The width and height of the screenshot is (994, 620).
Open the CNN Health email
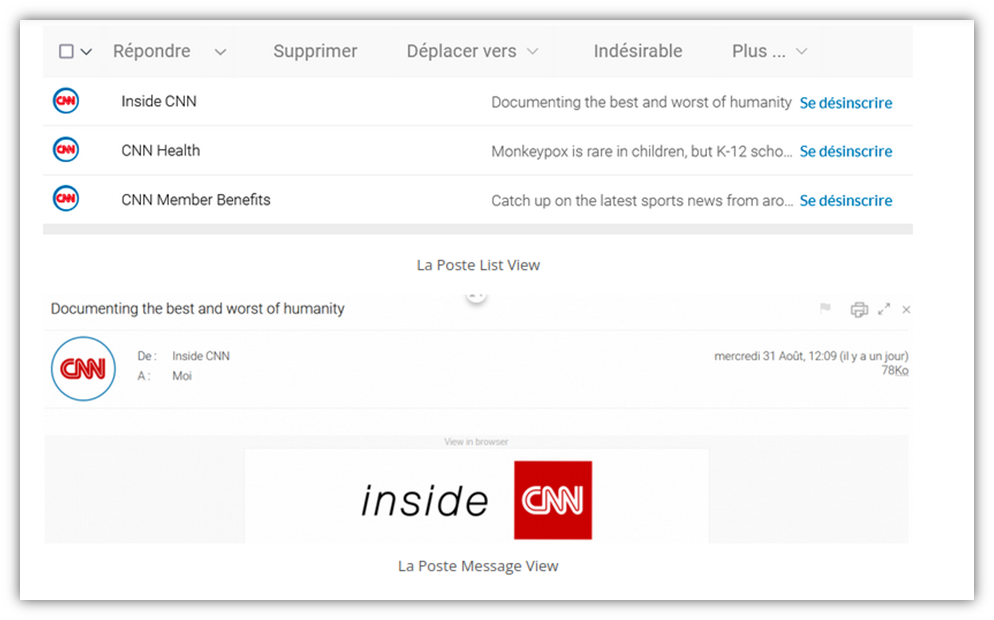pos(160,150)
